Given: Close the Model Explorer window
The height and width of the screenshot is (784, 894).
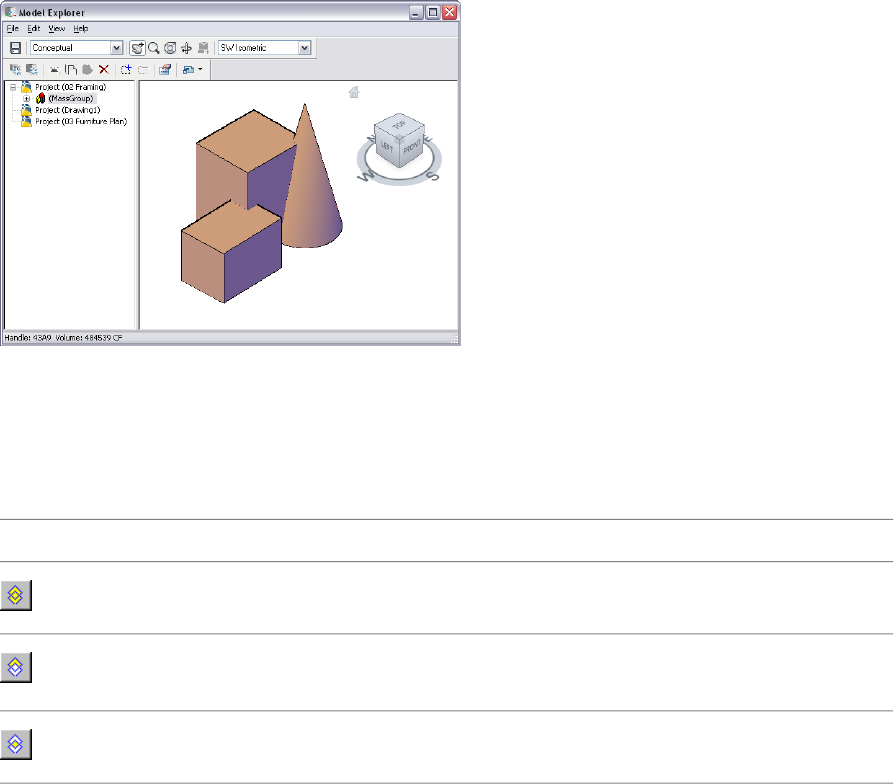Looking at the screenshot, I should [450, 13].
